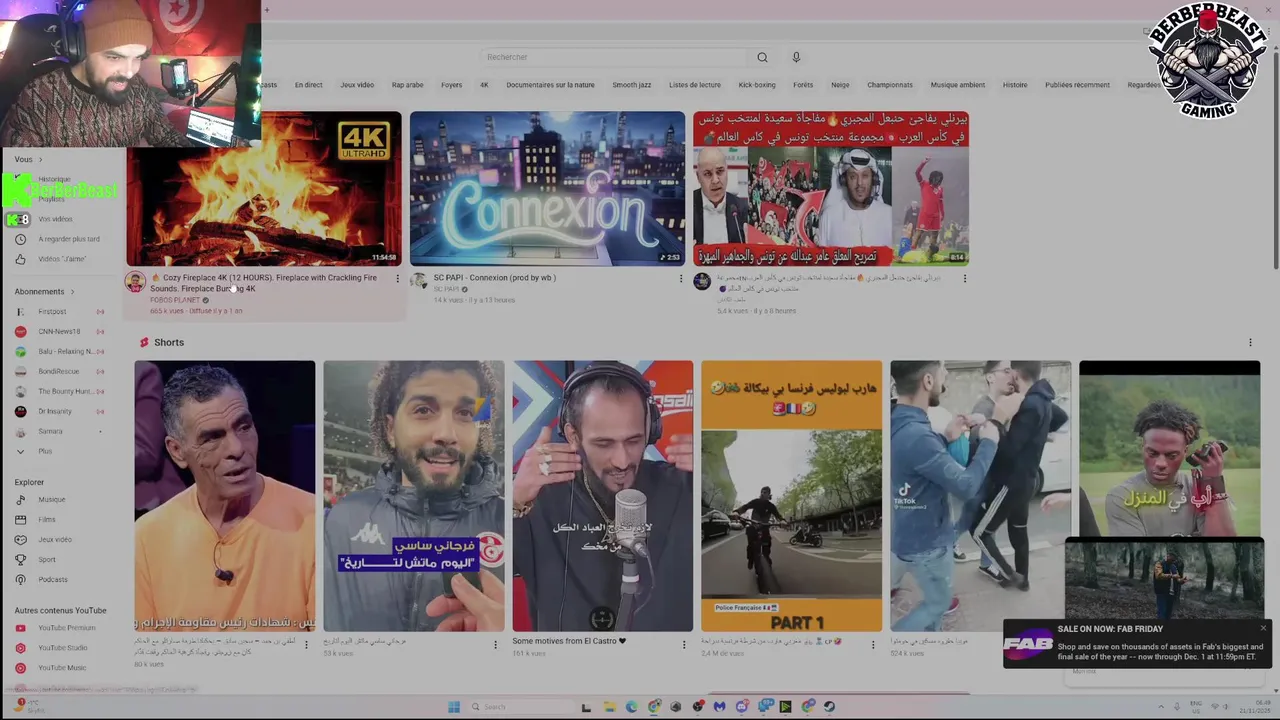Open the Vos vidéos sidebar link

56,219
